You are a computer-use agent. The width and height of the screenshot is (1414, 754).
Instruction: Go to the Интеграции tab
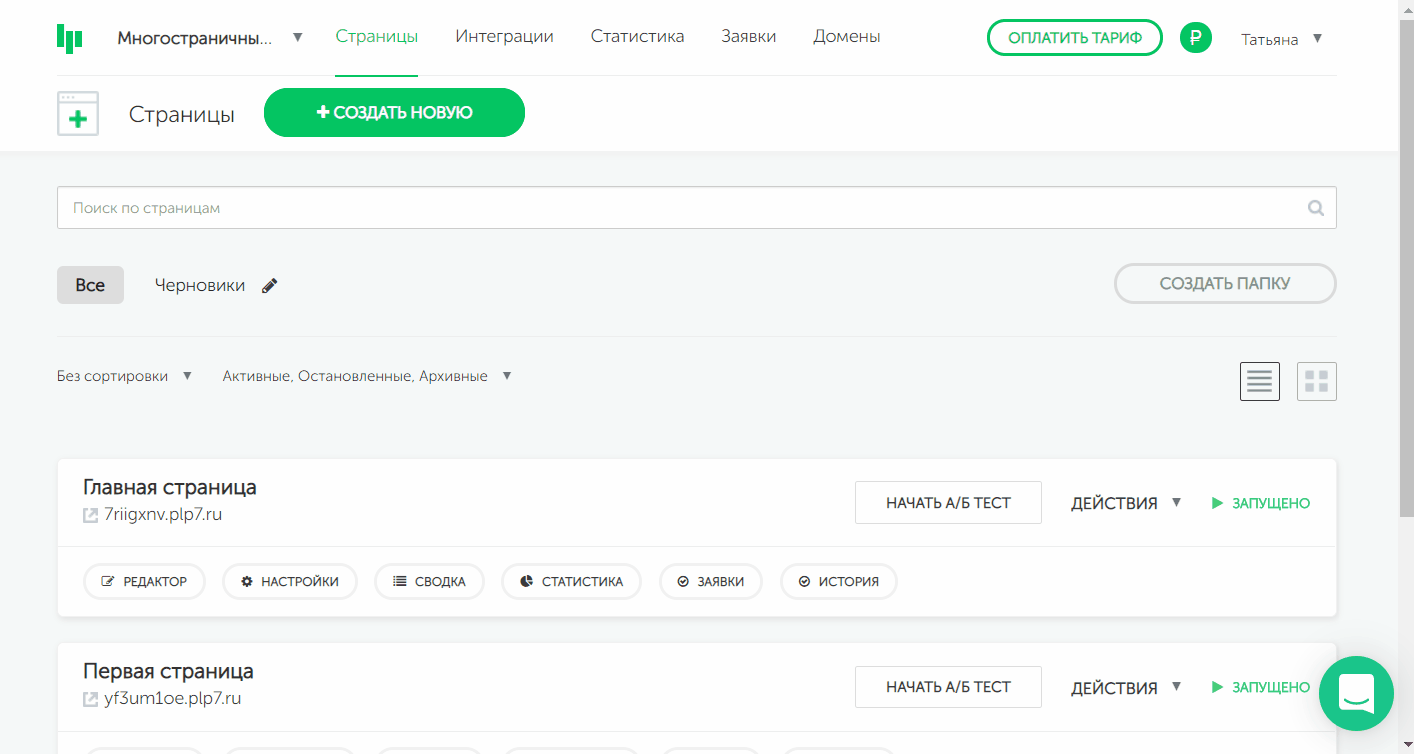pyautogui.click(x=504, y=36)
